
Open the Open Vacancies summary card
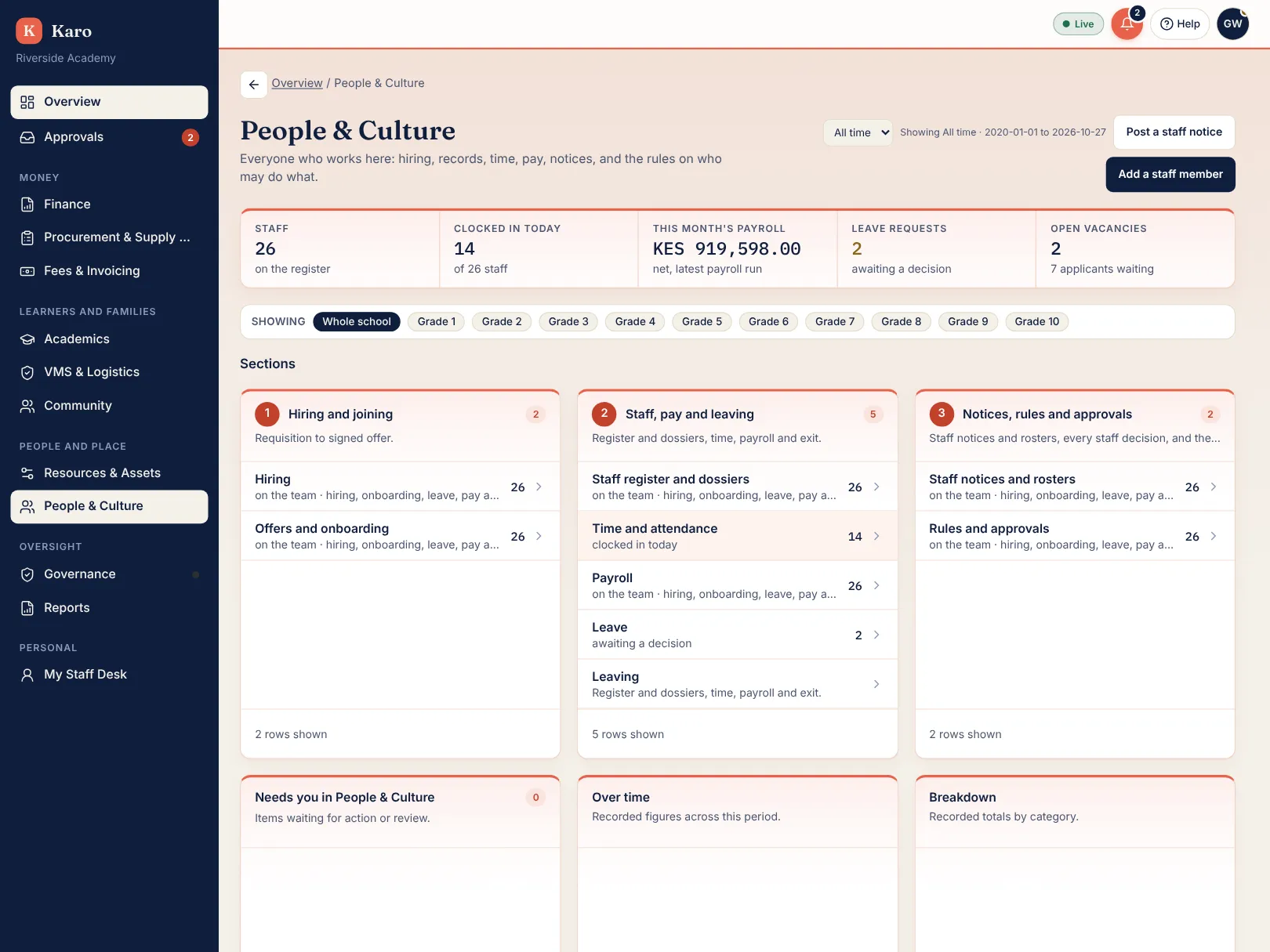pyautogui.click(x=1135, y=248)
